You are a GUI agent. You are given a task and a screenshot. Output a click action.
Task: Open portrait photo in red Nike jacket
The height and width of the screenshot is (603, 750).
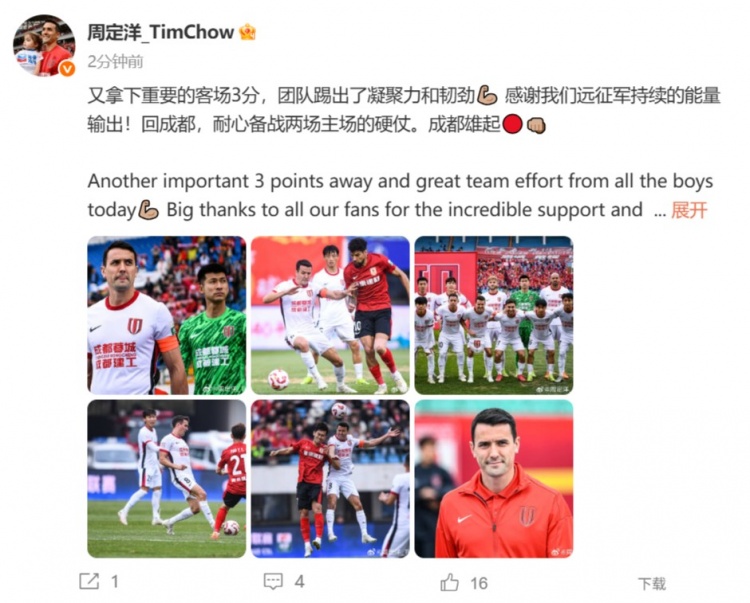click(x=494, y=479)
